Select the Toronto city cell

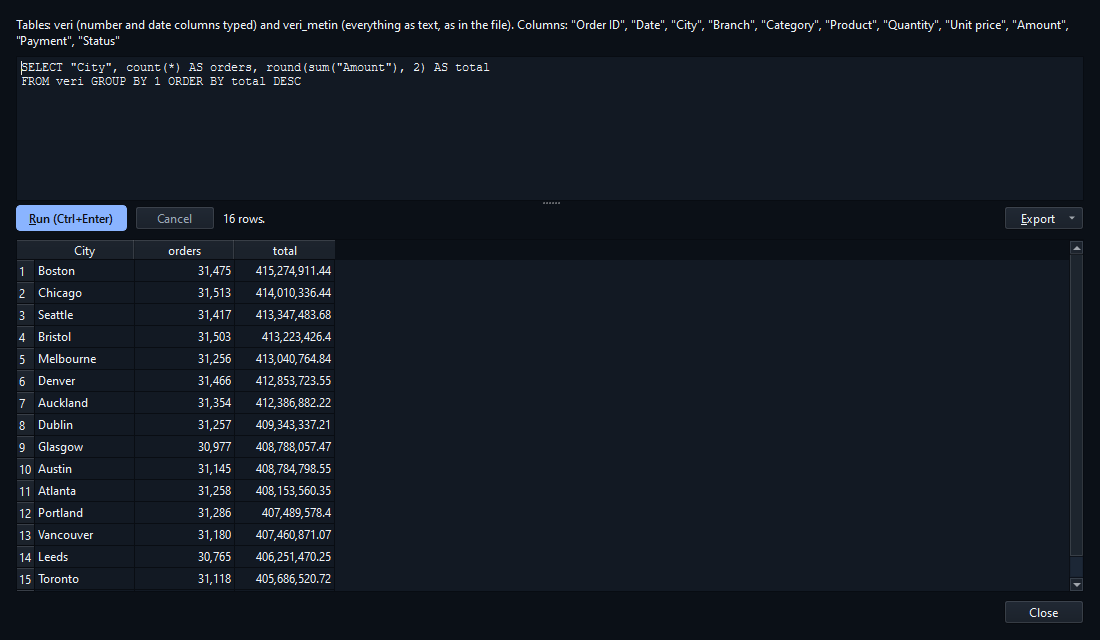[x=84, y=579]
